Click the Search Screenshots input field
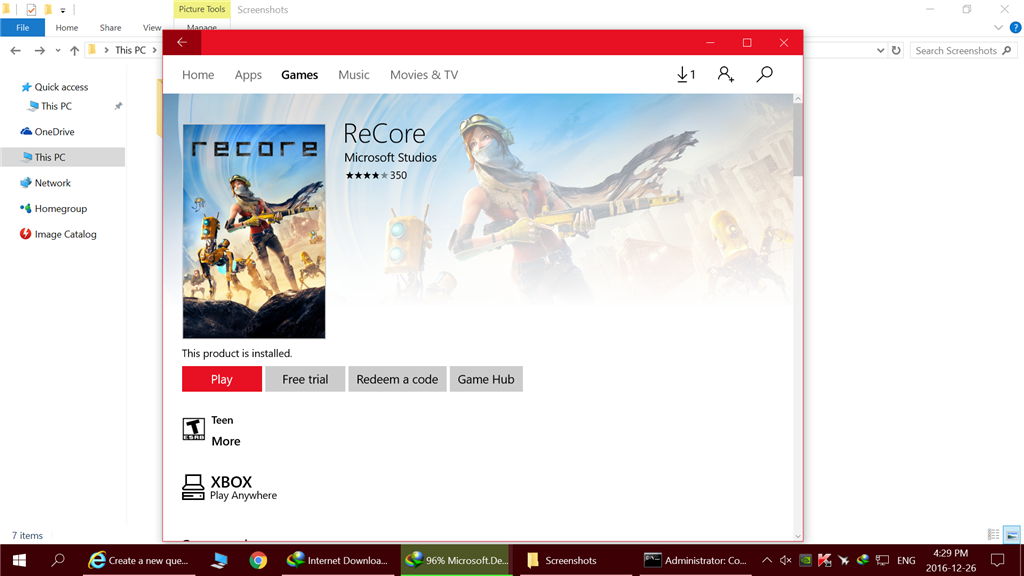1024x576 pixels. (x=963, y=50)
